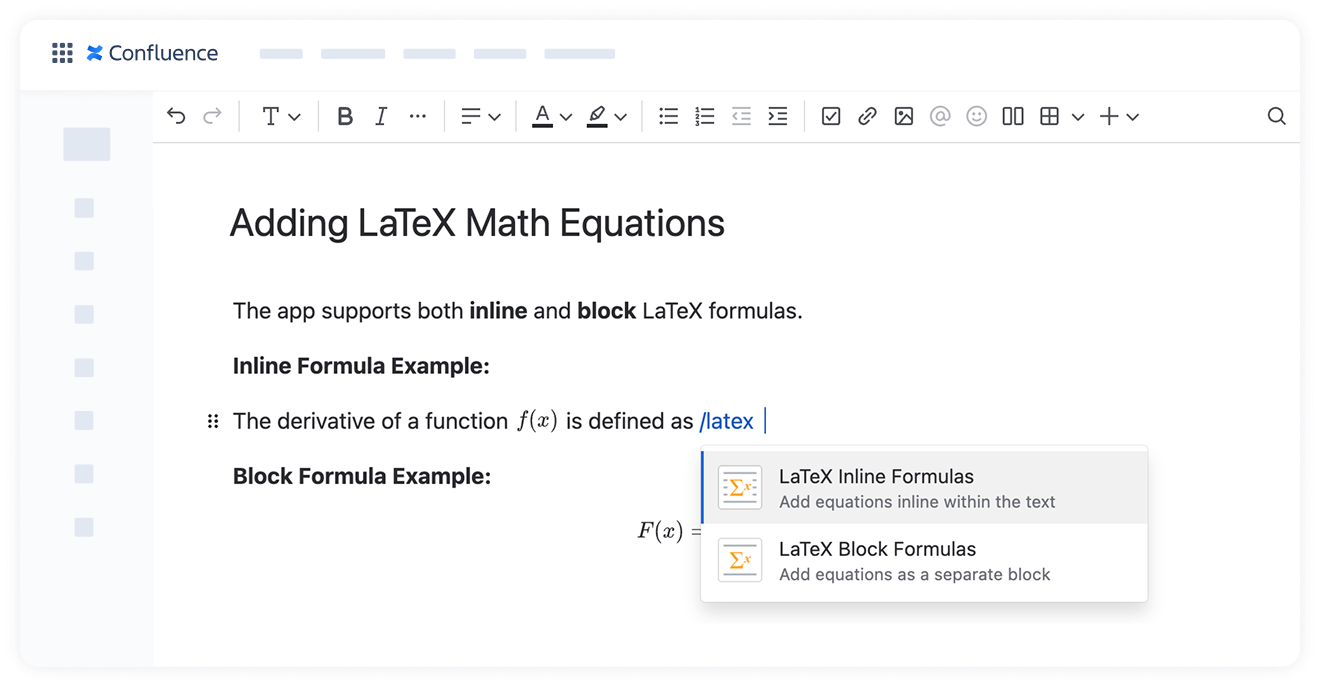1320x687 pixels.
Task: Choose LaTeX Inline Formulas from menu
Action: coord(925,488)
